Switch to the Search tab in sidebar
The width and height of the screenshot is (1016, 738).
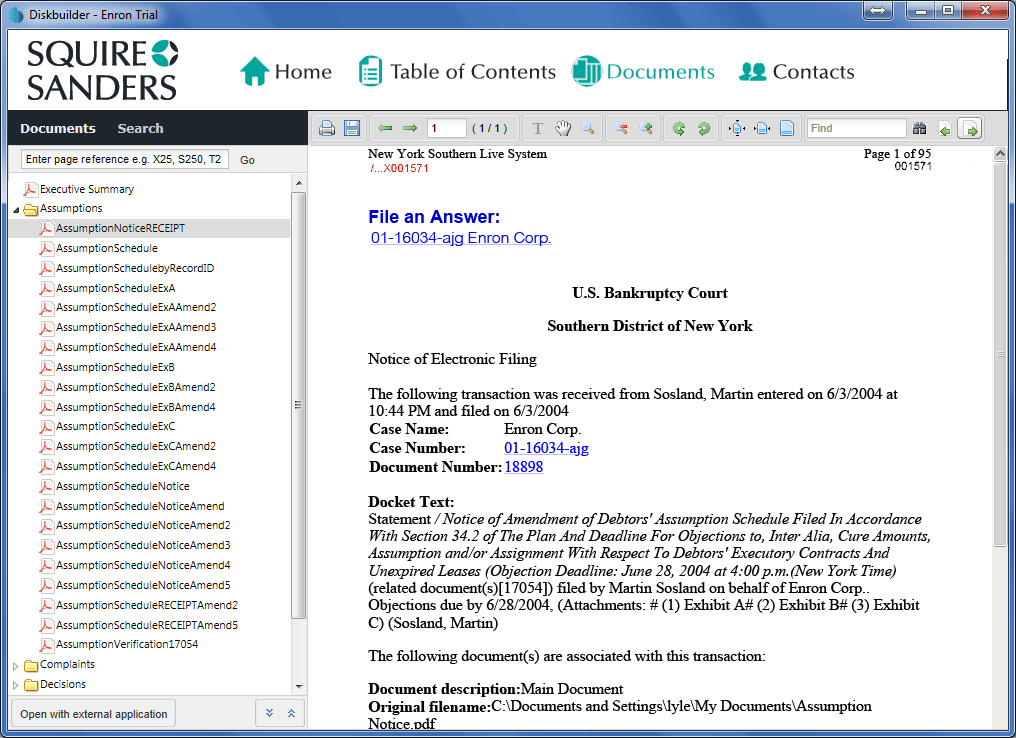pyautogui.click(x=140, y=128)
